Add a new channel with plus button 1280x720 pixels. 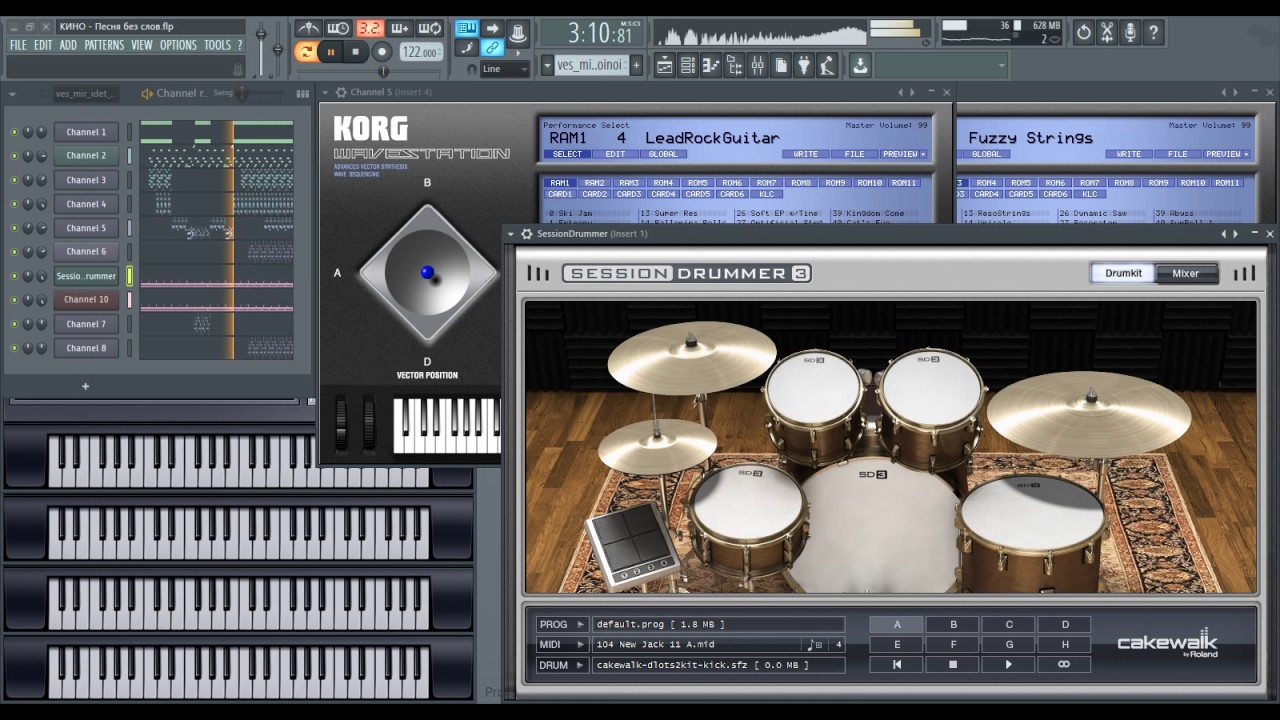point(85,386)
